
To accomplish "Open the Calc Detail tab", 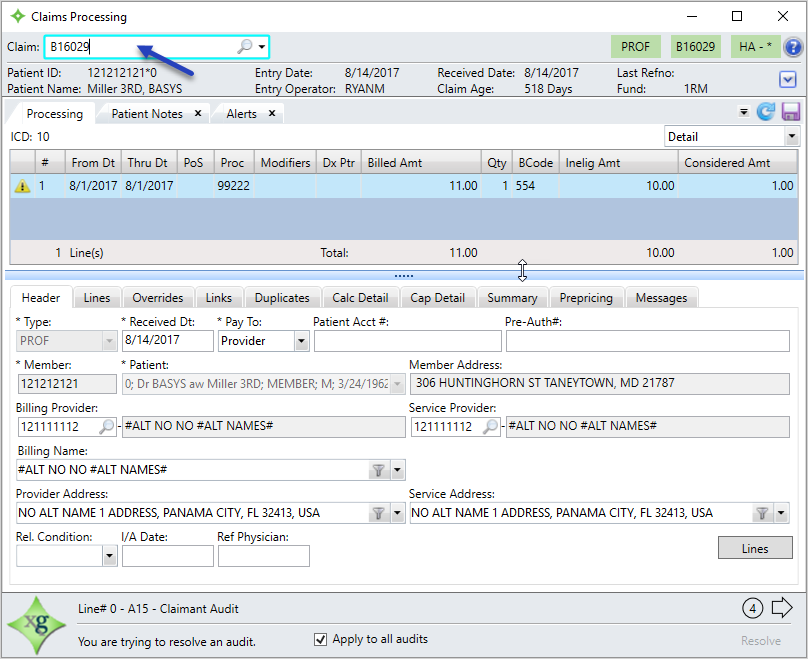I will click(360, 298).
